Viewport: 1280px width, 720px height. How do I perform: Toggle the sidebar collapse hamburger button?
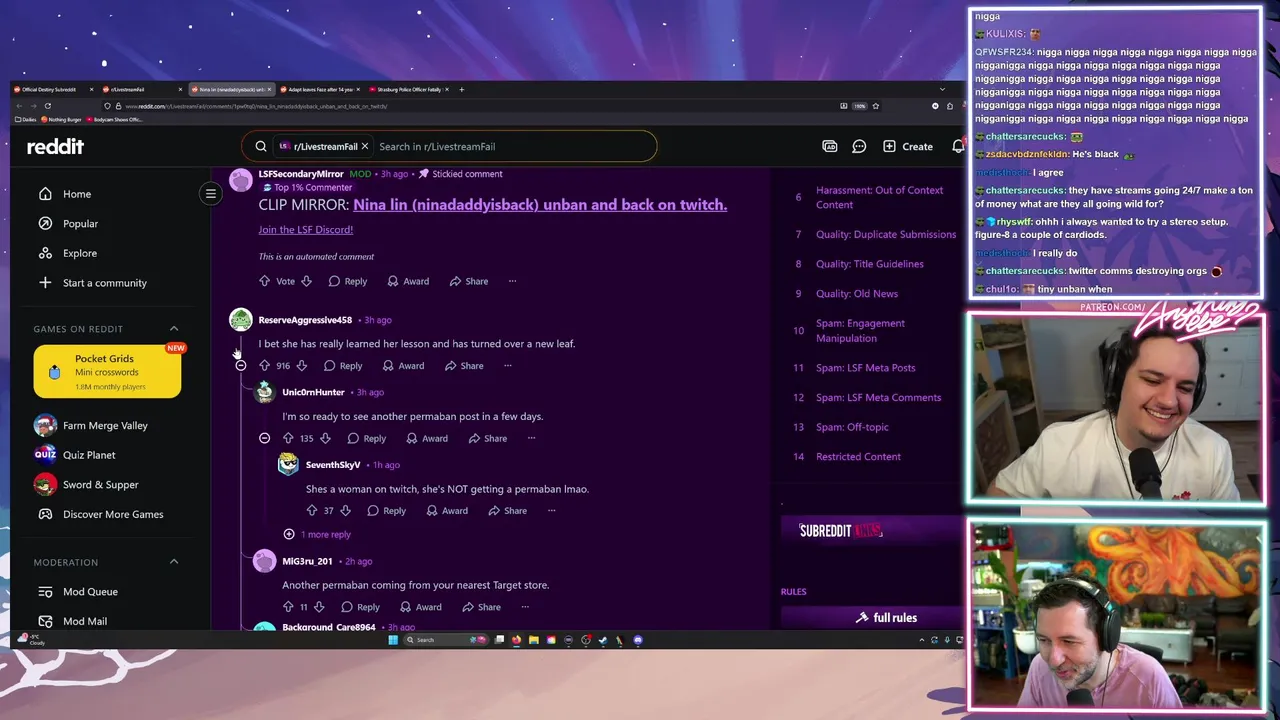[x=210, y=193]
